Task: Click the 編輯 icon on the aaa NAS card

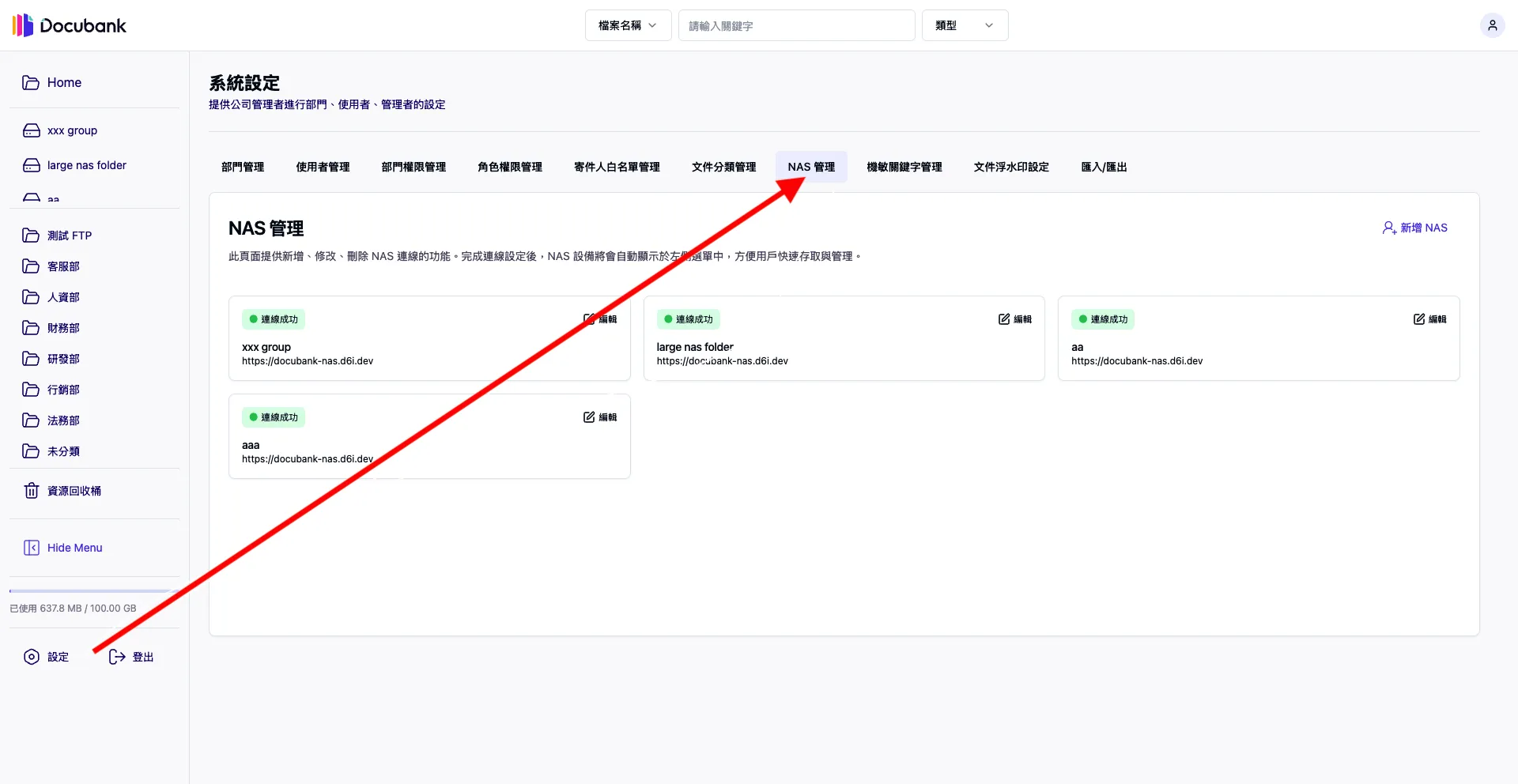Action: coord(588,416)
